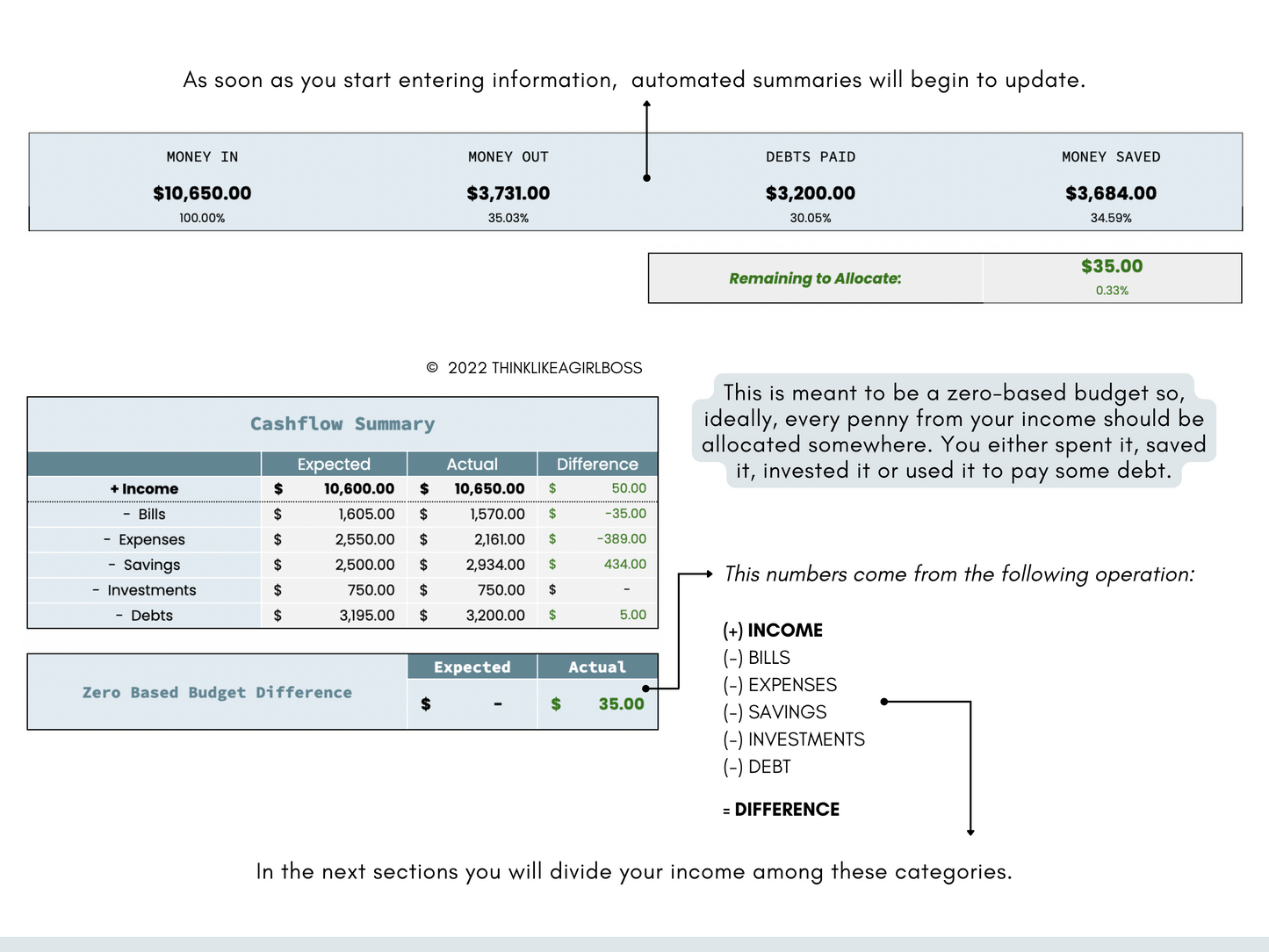The width and height of the screenshot is (1269, 952).
Task: Select the Remaining to Allocate label
Action: [x=814, y=278]
